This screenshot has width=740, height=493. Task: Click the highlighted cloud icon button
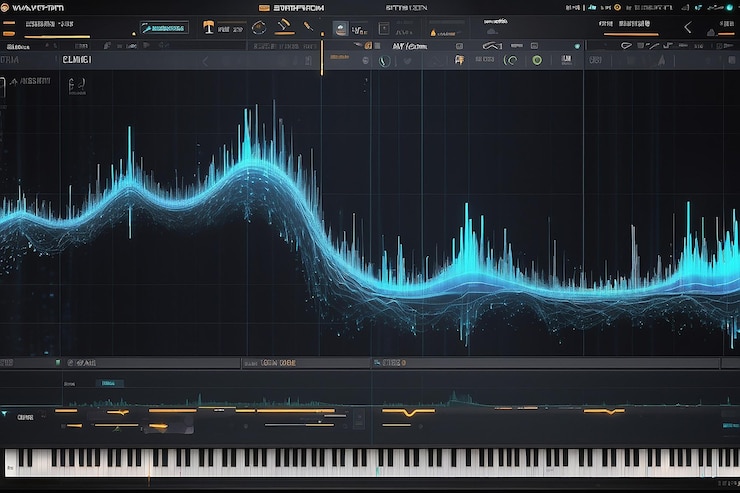point(340,28)
